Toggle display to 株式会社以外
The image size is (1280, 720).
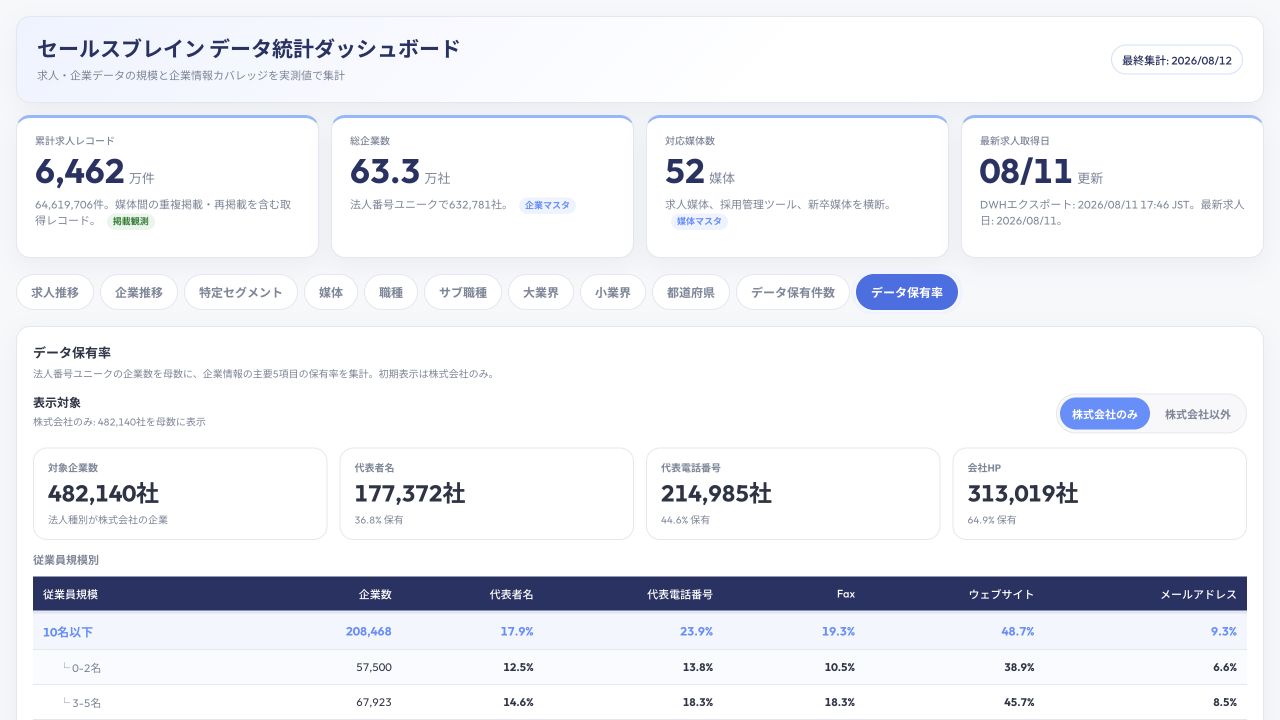click(x=1198, y=414)
